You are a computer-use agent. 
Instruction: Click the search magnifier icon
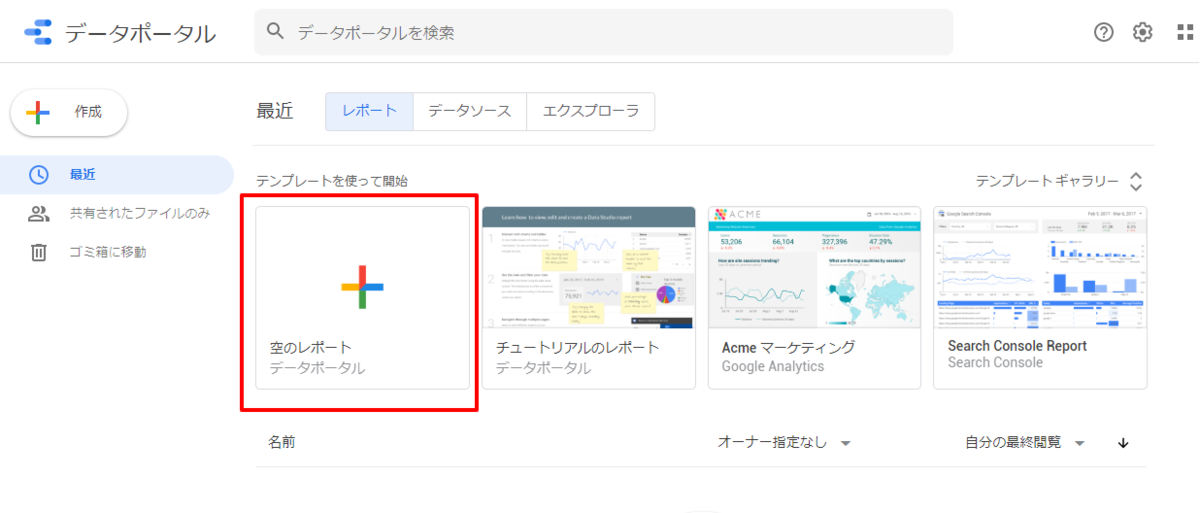coord(276,32)
